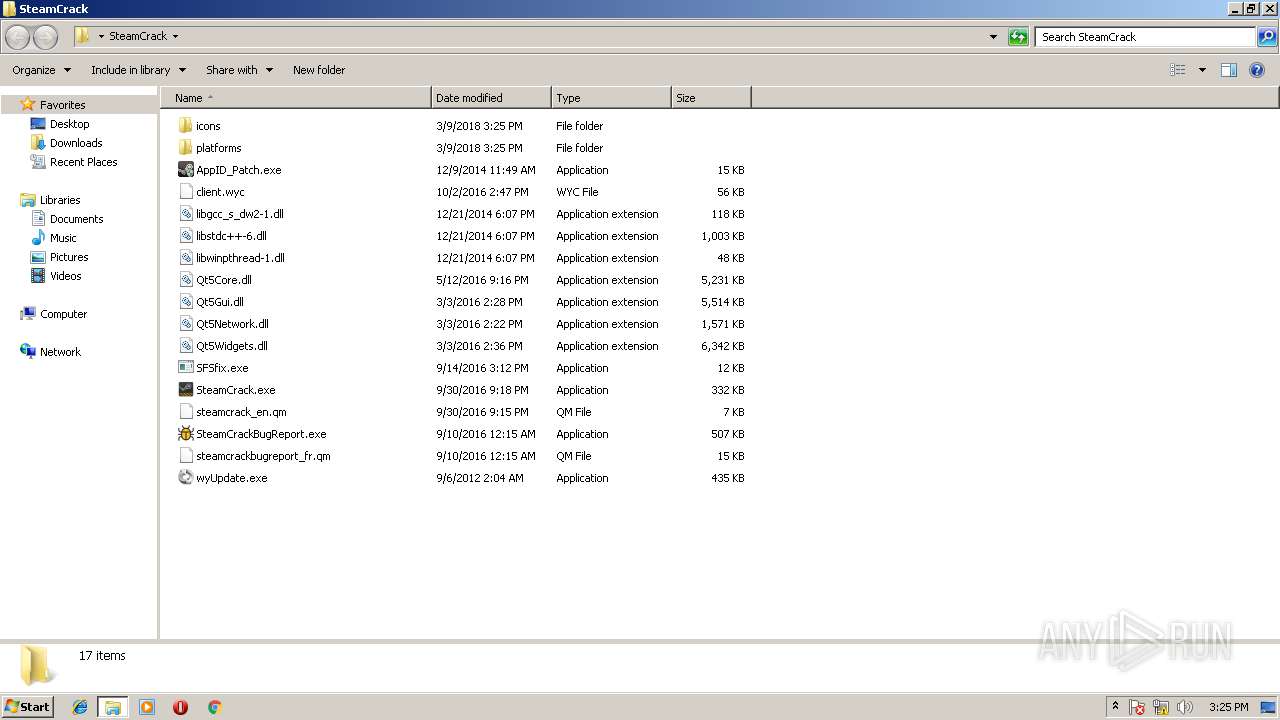Sort by the Size column header
The image size is (1280, 720).
[711, 98]
